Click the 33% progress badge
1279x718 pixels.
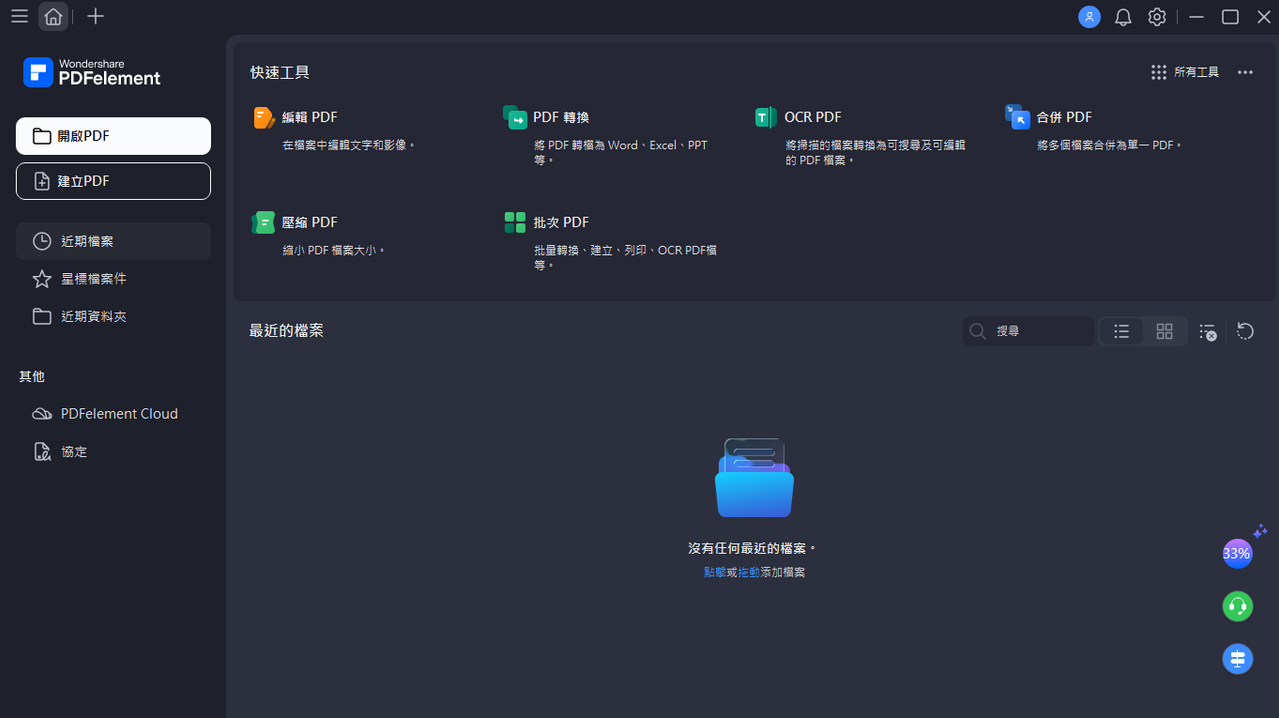pos(1237,553)
